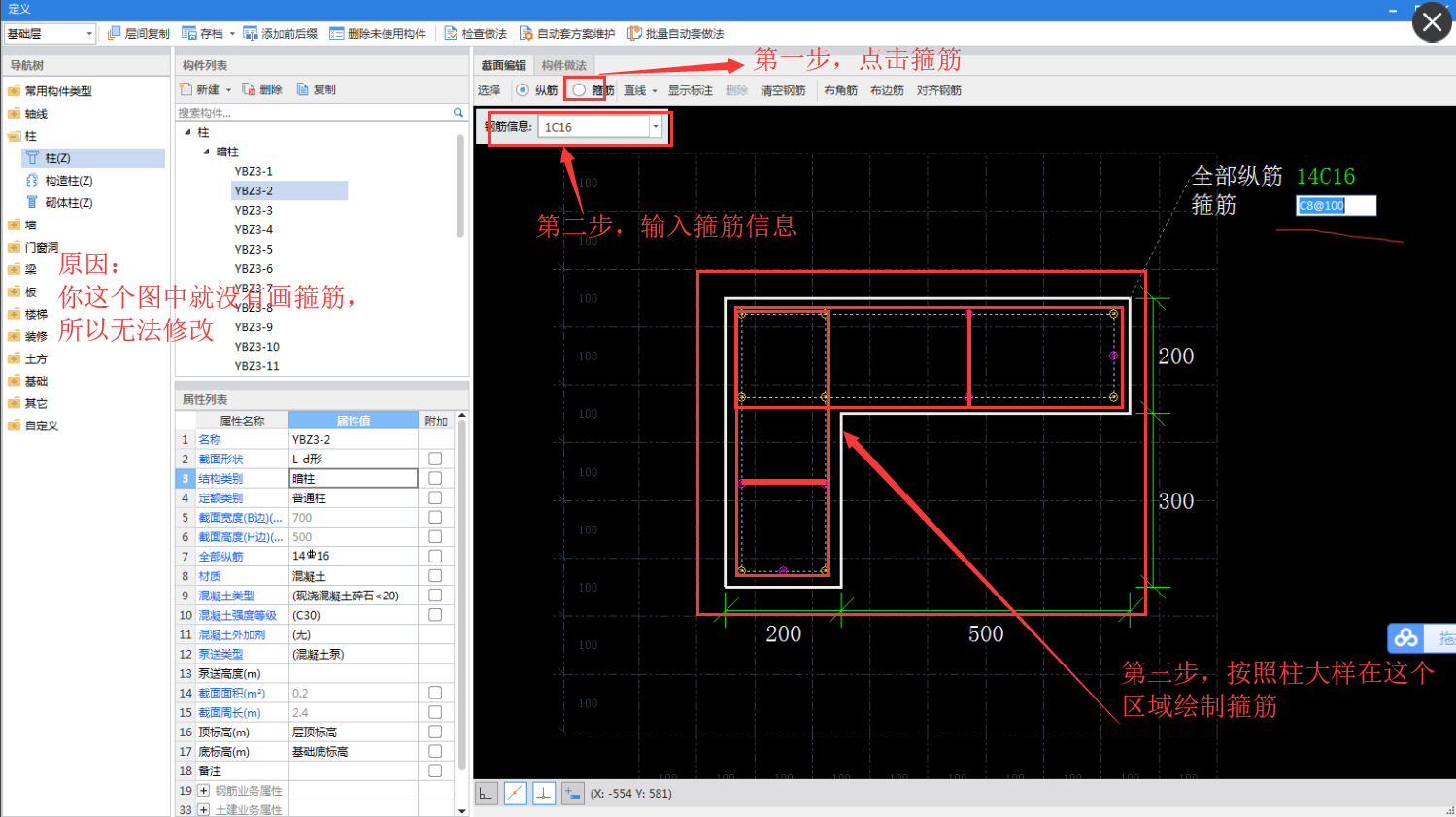Open the 新建 dropdown arrow

[229, 90]
